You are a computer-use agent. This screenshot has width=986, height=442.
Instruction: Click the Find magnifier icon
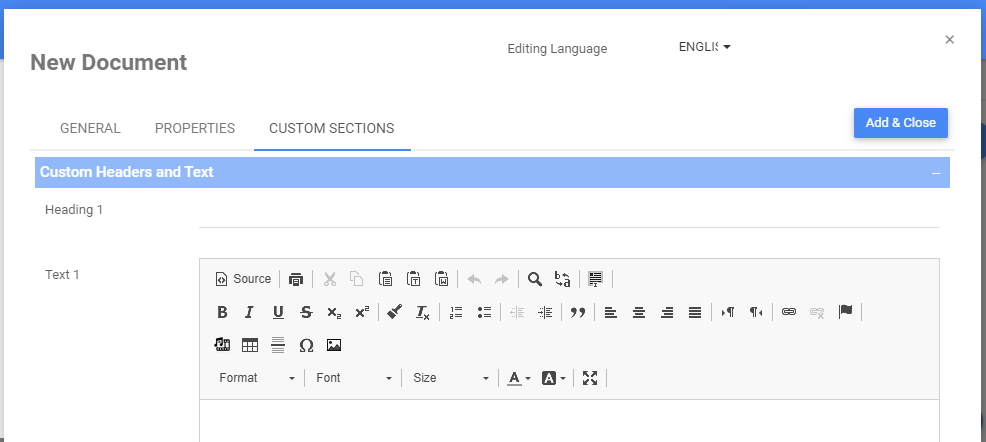(x=535, y=279)
